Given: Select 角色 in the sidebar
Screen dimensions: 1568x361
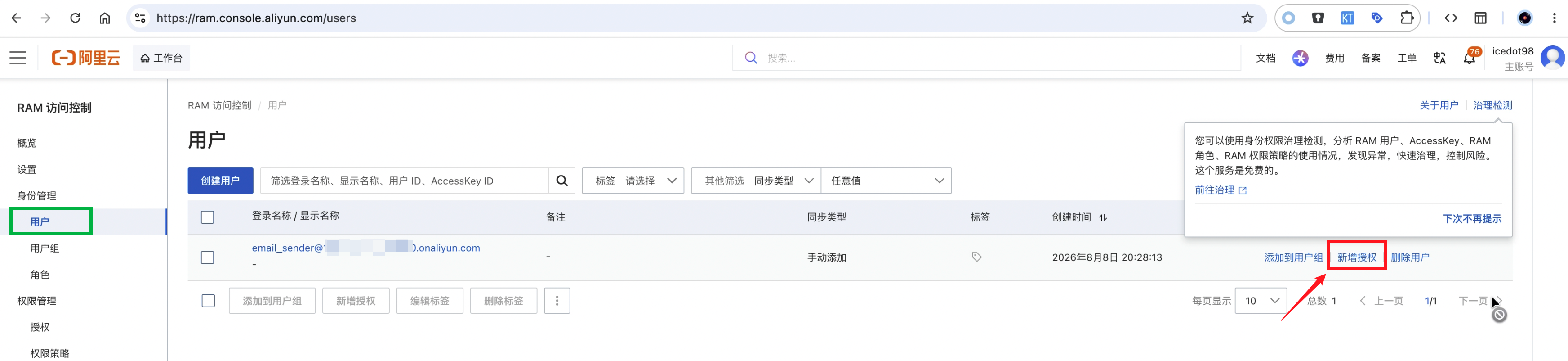Looking at the screenshot, I should (40, 275).
